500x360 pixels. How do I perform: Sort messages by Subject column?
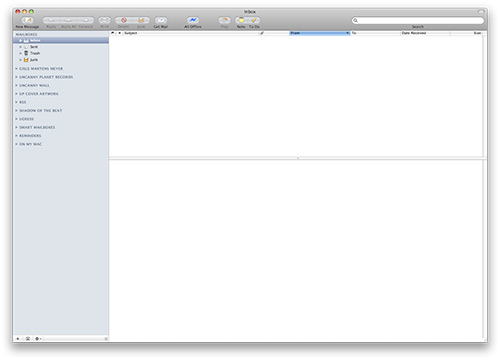[x=191, y=33]
